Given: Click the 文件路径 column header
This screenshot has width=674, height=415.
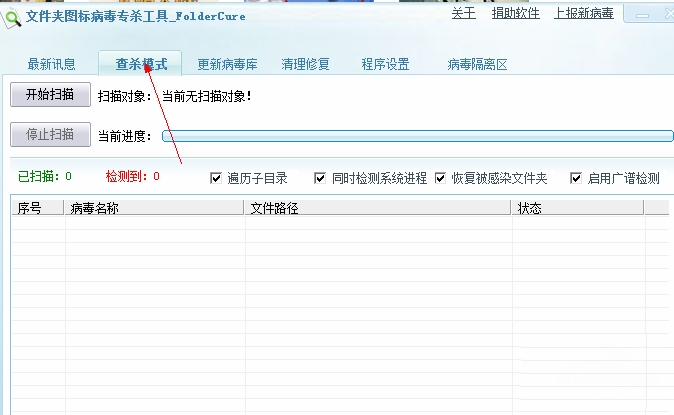Looking at the screenshot, I should [378, 208].
